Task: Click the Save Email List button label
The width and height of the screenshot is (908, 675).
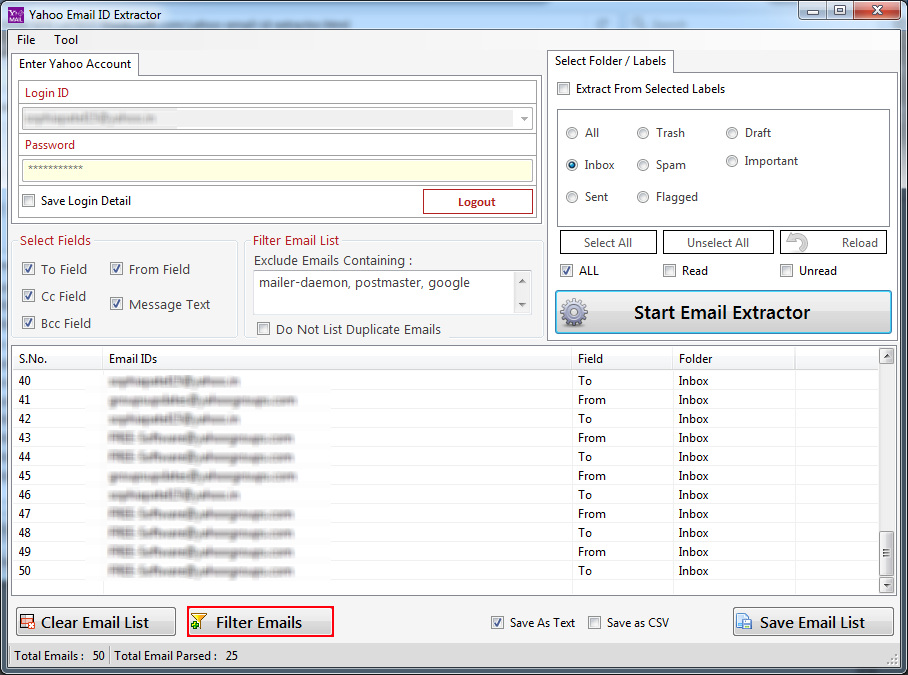Action: tap(812, 622)
